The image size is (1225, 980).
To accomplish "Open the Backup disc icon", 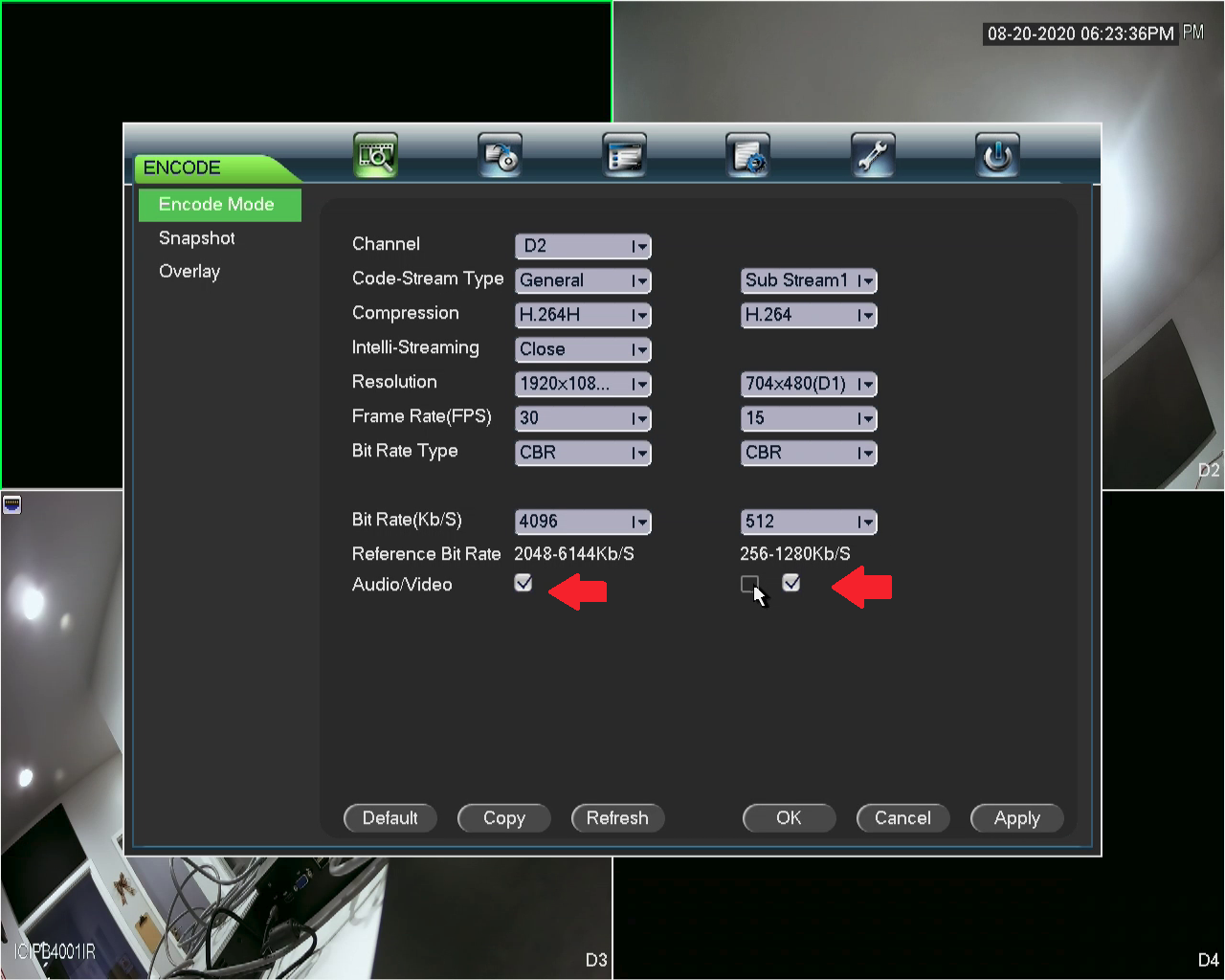I will point(500,154).
